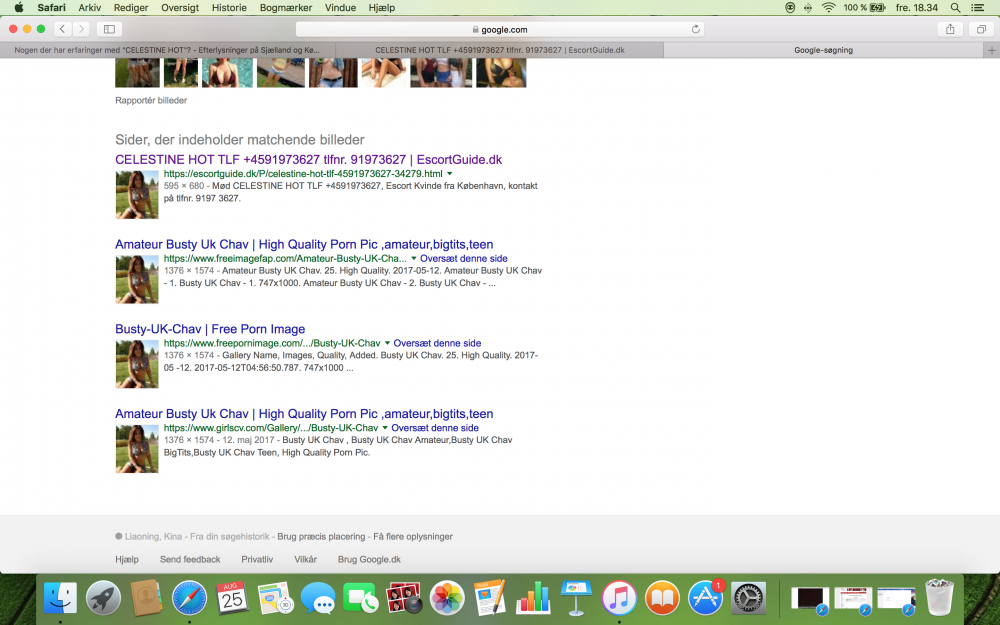1000x625 pixels.
Task: Open the Vindue menu
Action: (x=341, y=8)
